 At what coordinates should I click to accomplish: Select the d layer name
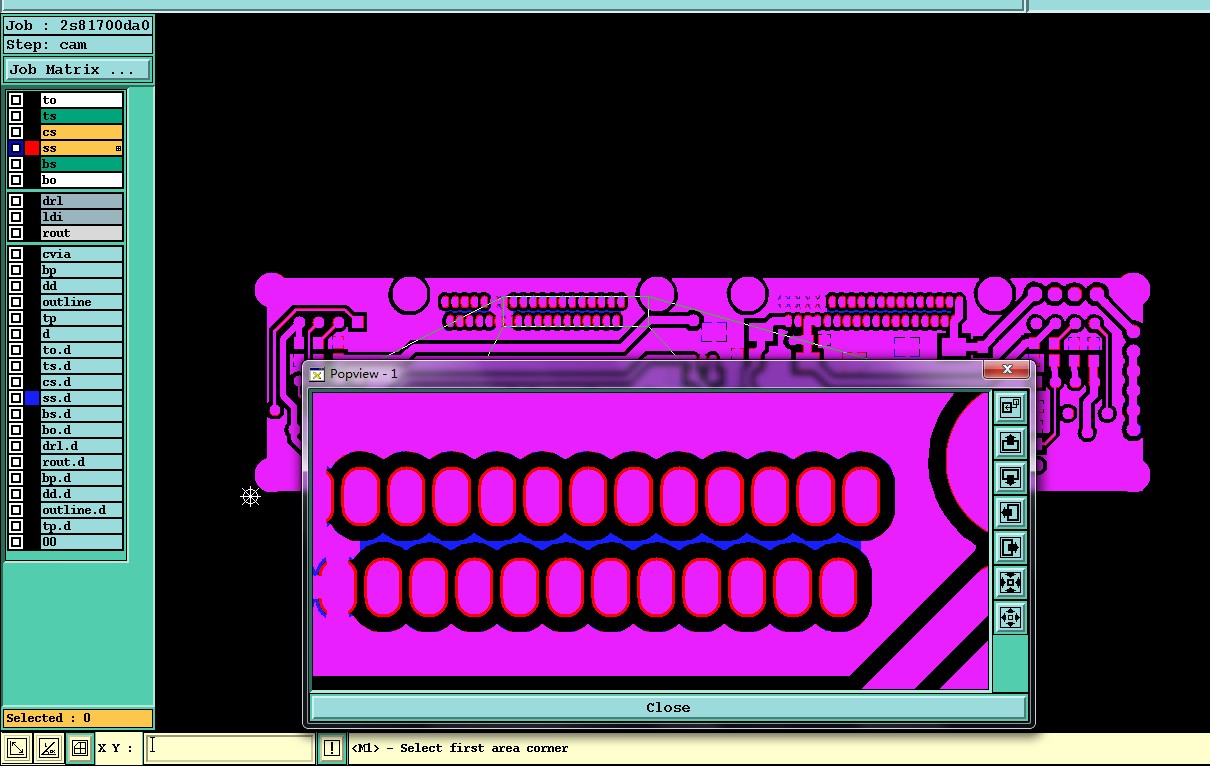coord(82,334)
